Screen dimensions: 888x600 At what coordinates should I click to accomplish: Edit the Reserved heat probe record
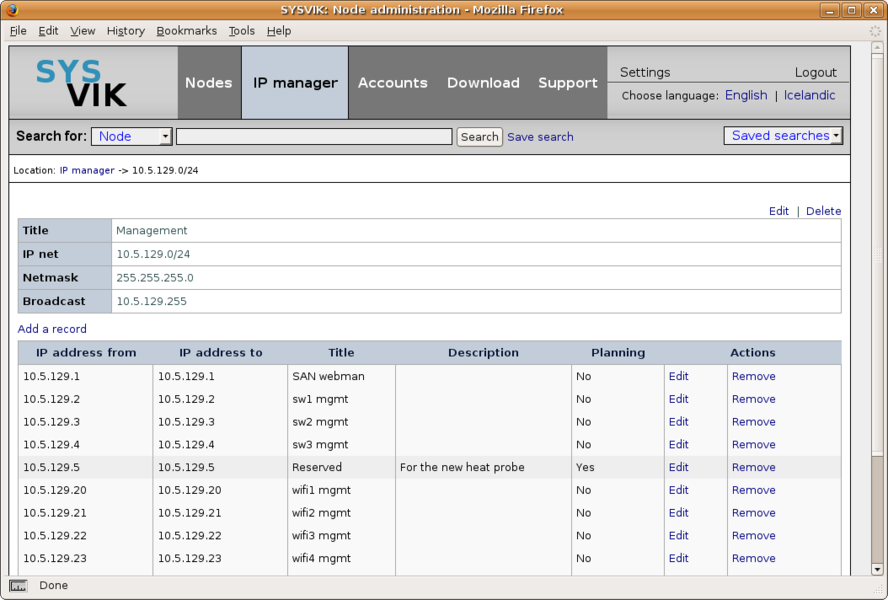(x=678, y=467)
